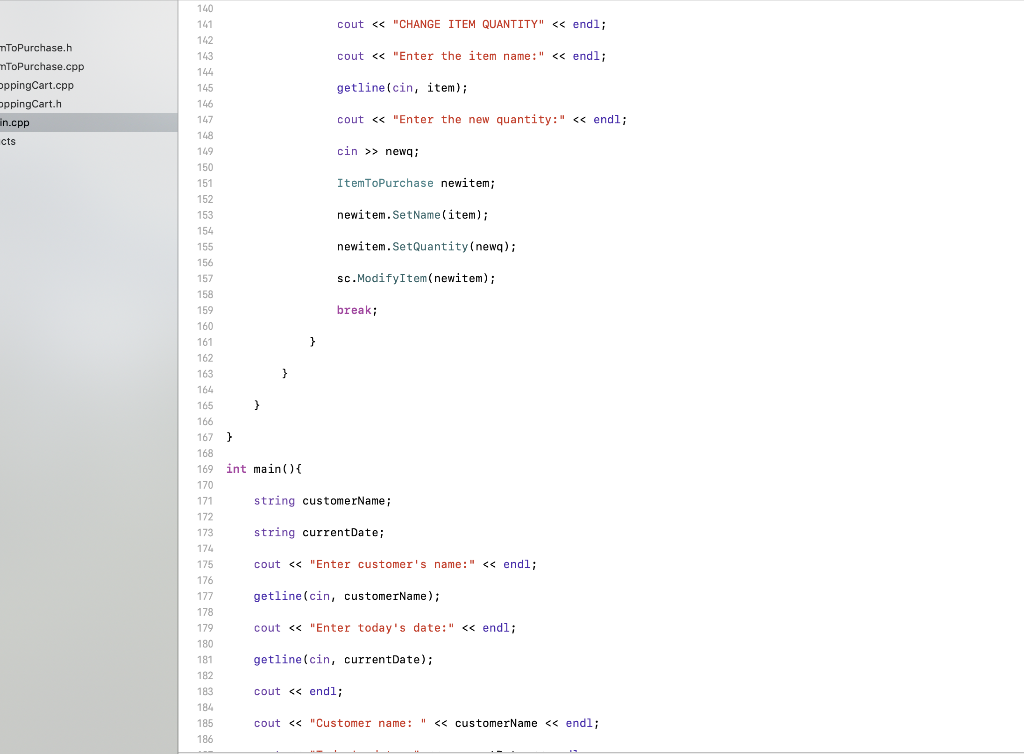
Task: Click the getline call reading customerName
Action: (x=344, y=596)
